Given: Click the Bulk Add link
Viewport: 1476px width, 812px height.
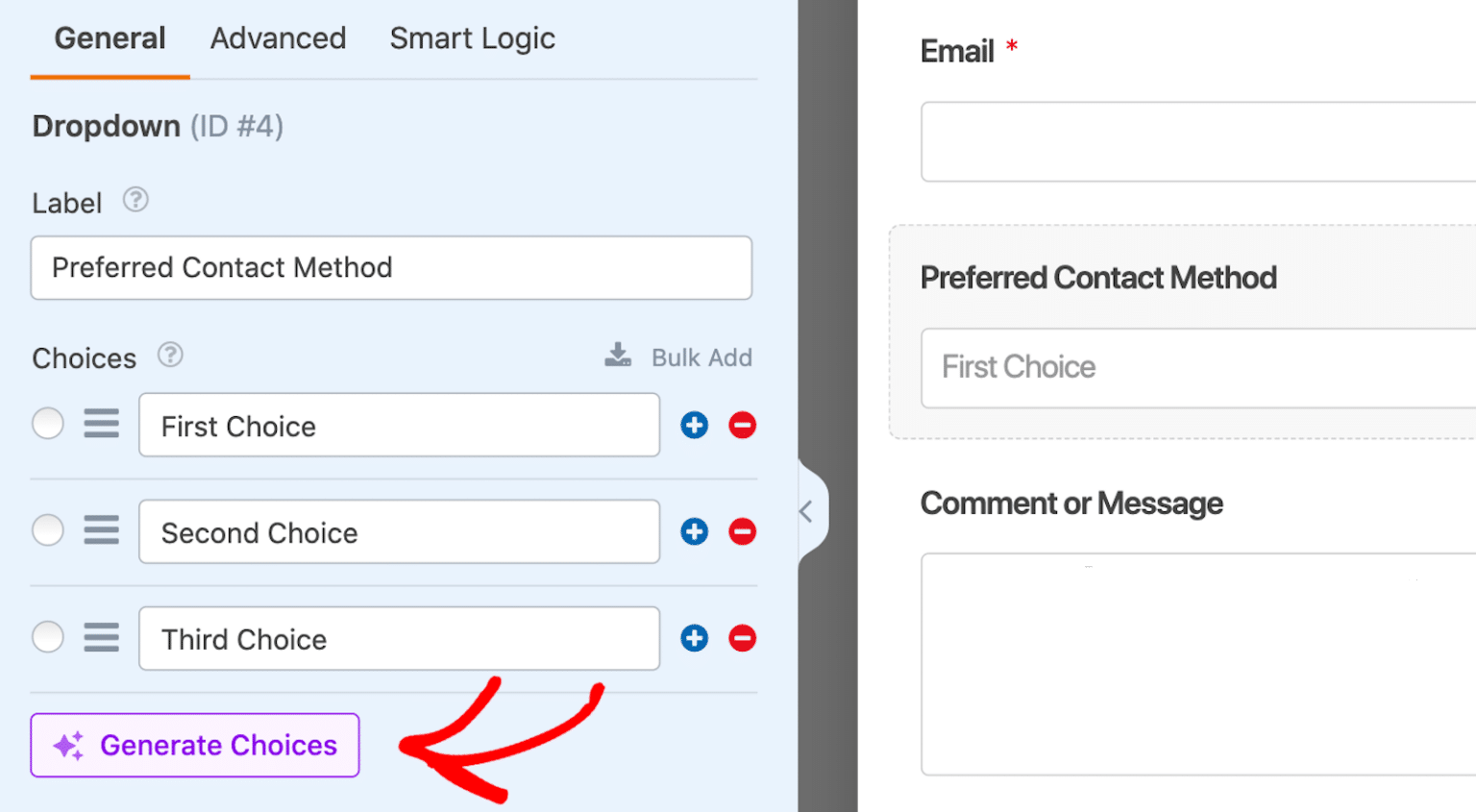Looking at the screenshot, I should coord(701,357).
